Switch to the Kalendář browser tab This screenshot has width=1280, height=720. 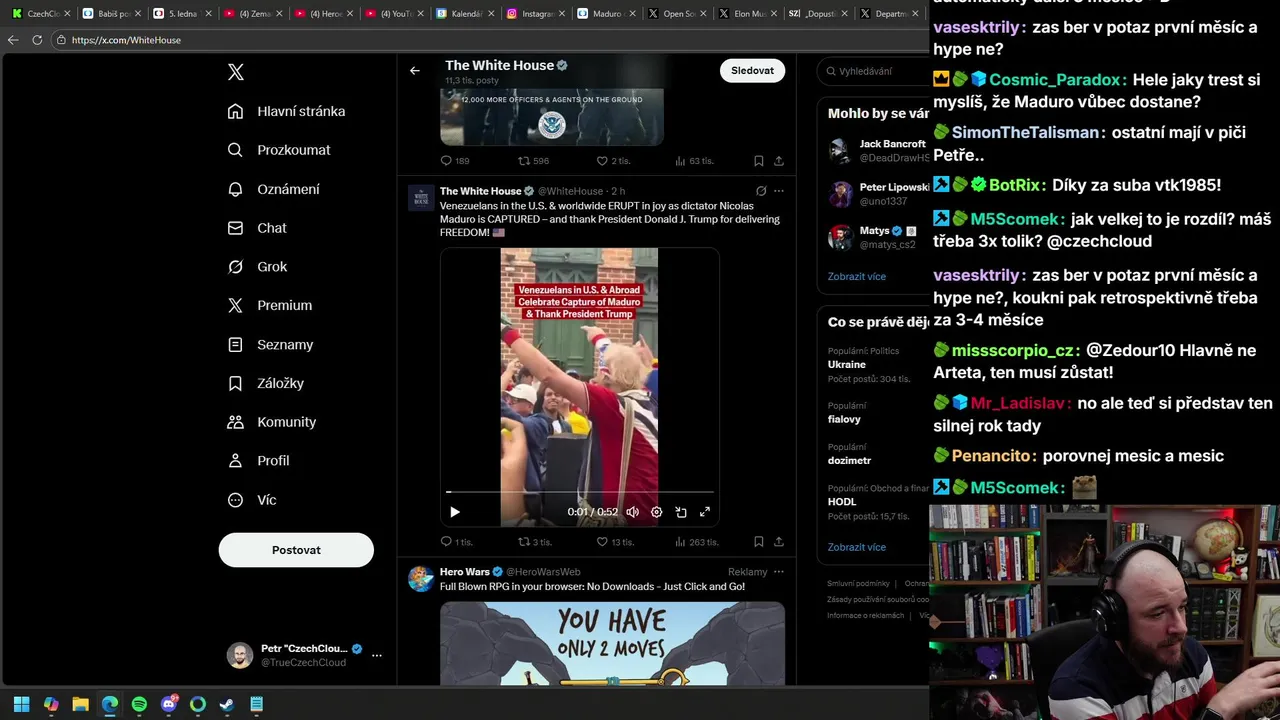466,14
